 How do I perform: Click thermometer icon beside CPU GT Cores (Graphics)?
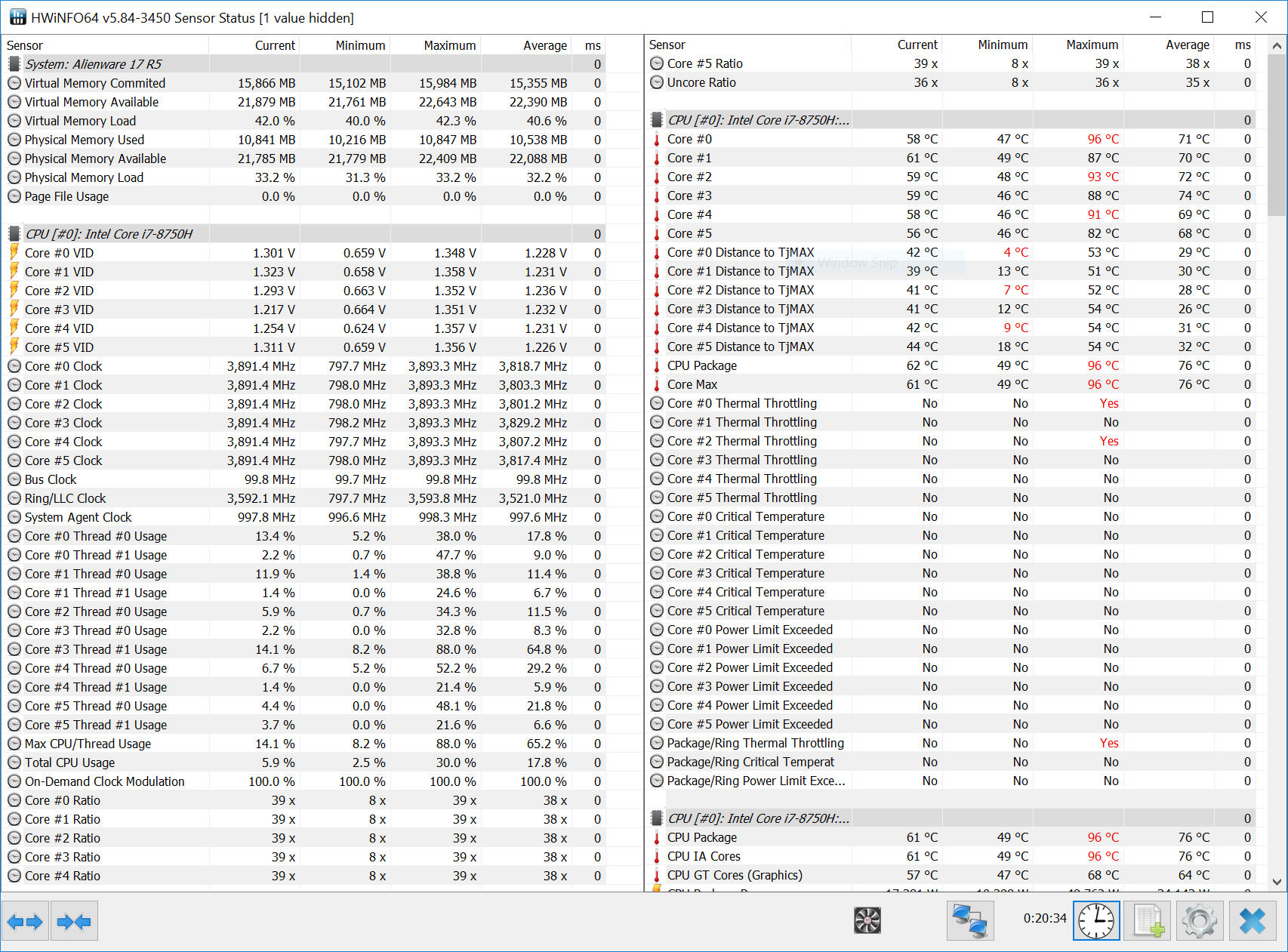coord(657,875)
